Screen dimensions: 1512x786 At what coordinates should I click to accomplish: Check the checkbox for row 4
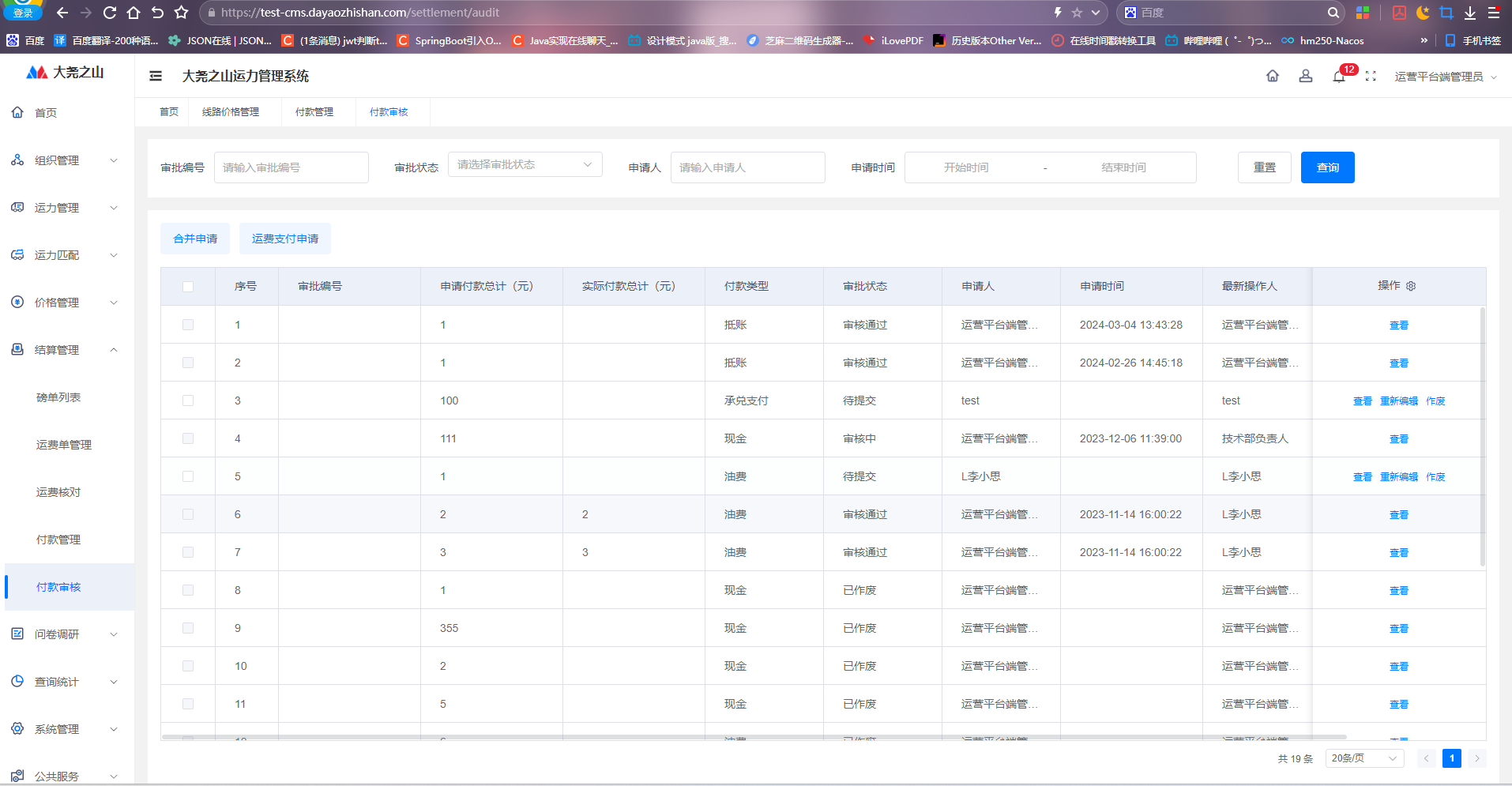[188, 438]
